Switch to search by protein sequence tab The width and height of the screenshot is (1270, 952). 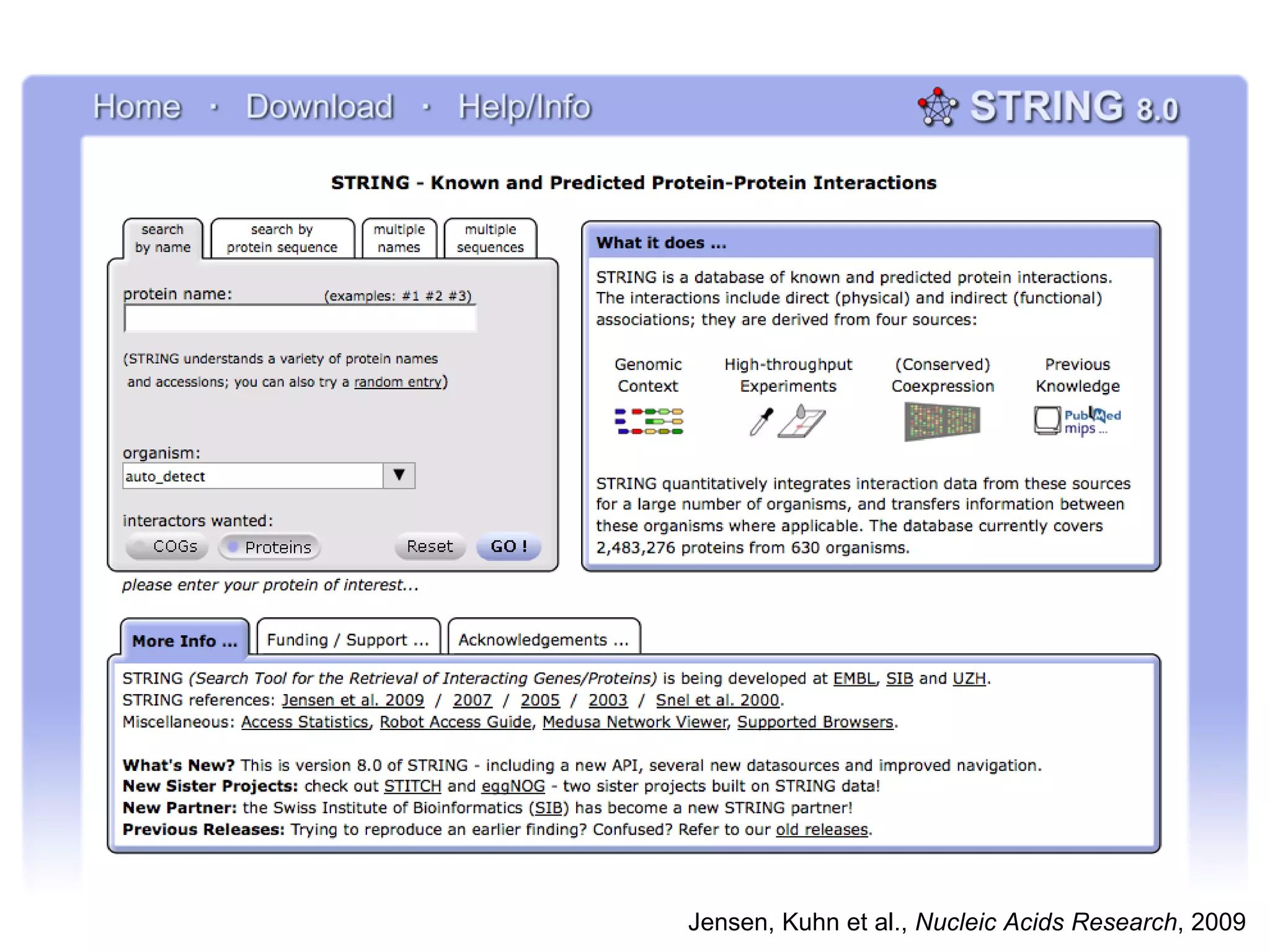pos(282,239)
